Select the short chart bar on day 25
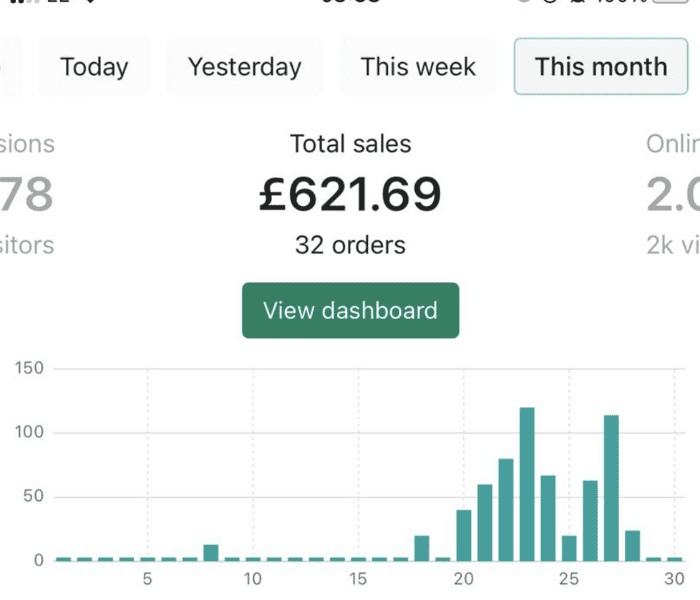Viewport: 700px width, 600px height. 569,548
